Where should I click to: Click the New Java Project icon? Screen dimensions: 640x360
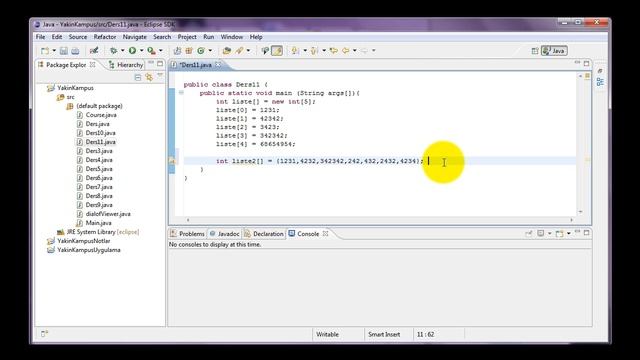177,51
